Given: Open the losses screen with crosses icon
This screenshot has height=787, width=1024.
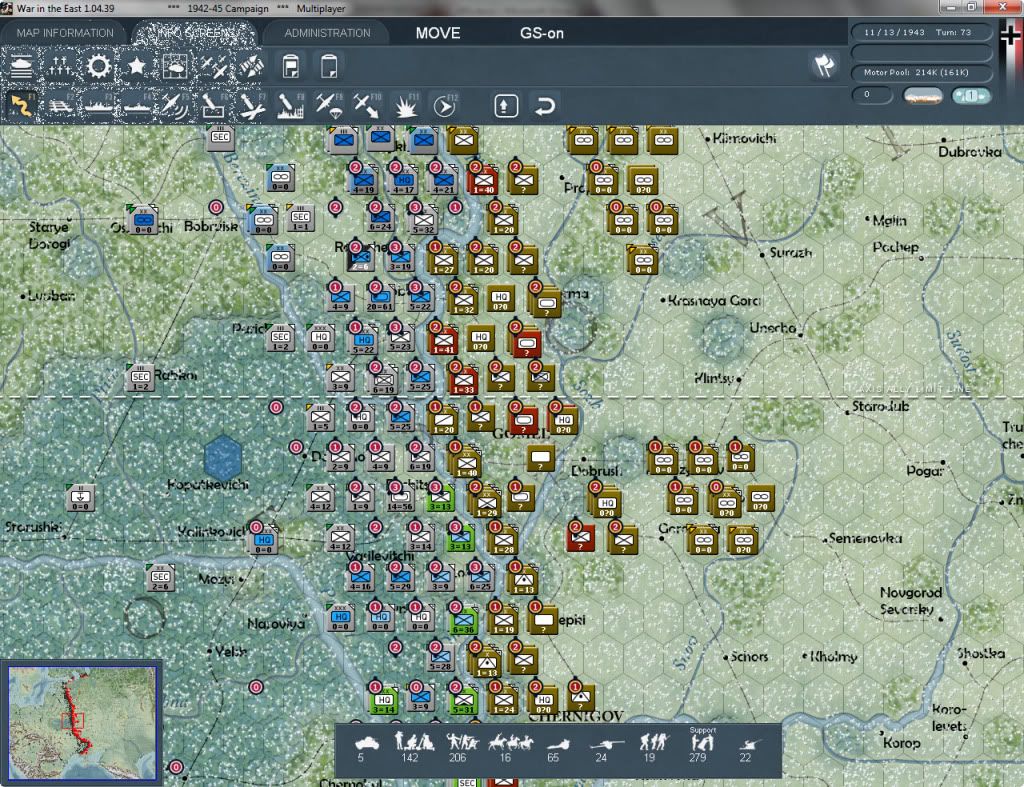Looking at the screenshot, I should (x=60, y=66).
